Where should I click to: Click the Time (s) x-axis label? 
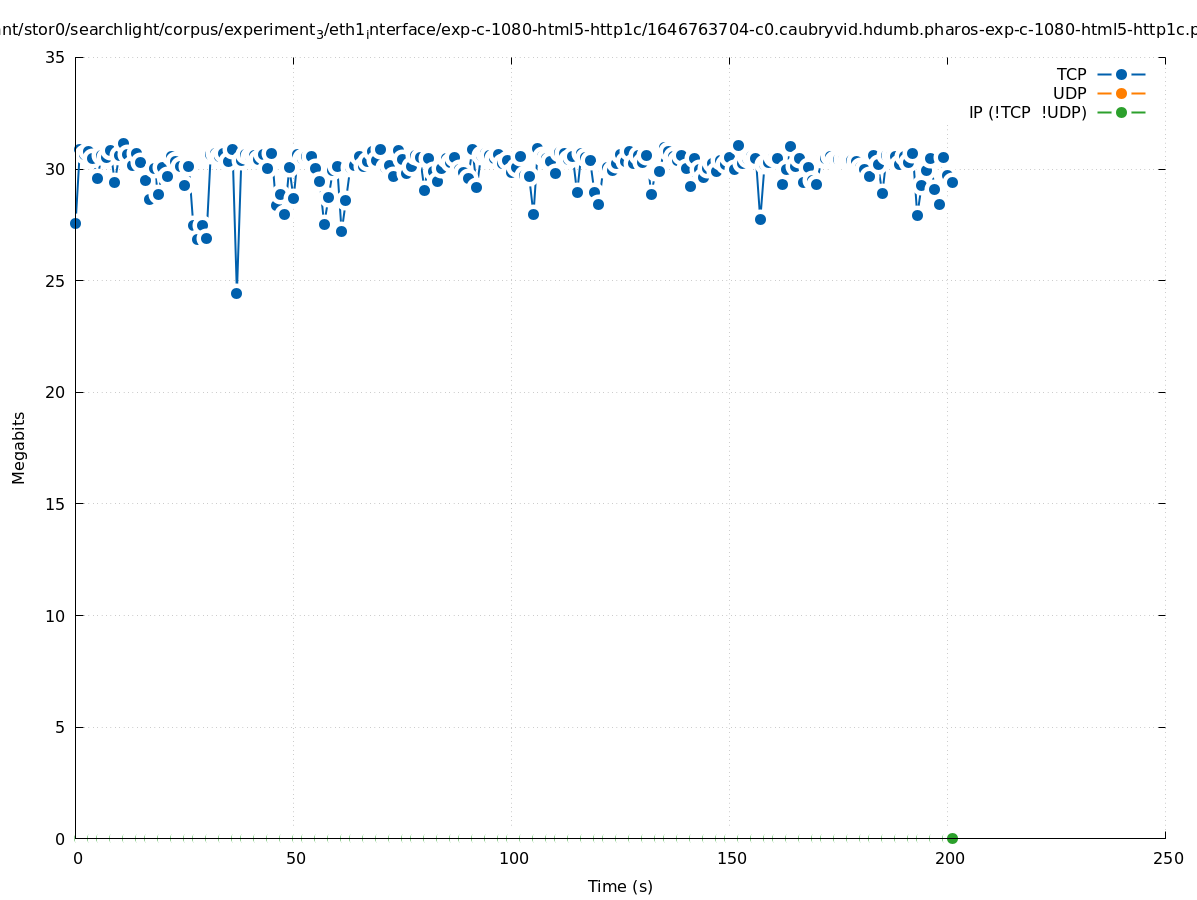620,886
